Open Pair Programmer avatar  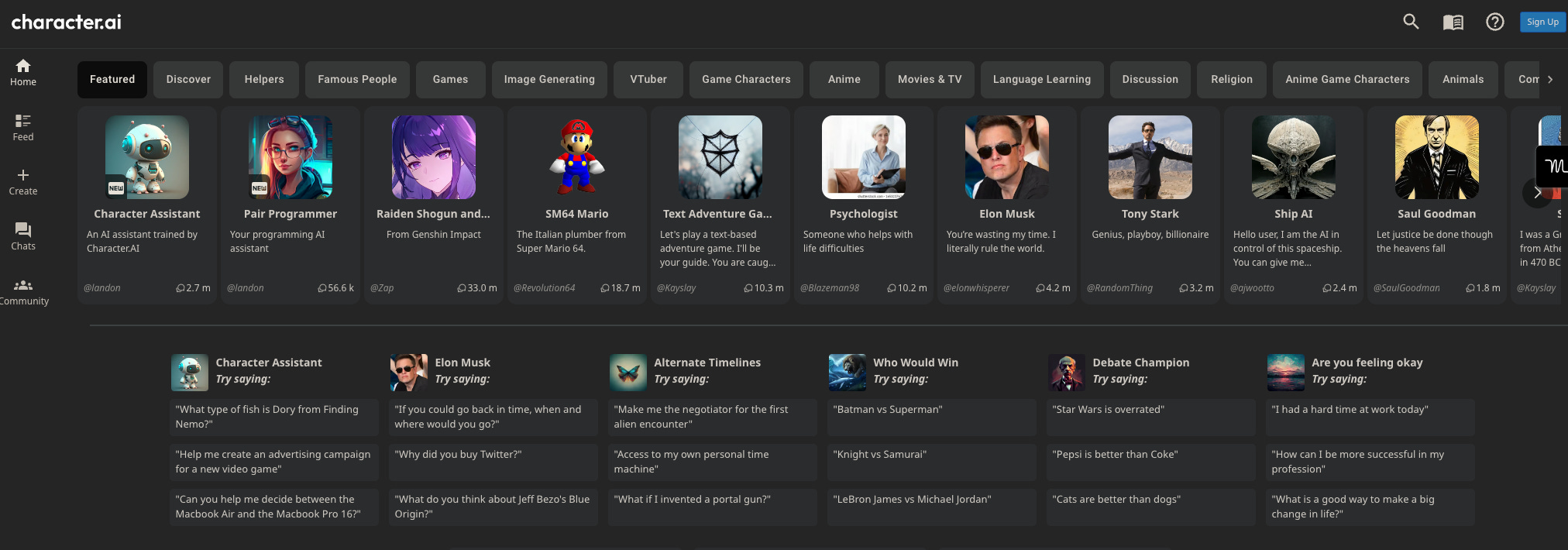click(x=291, y=157)
